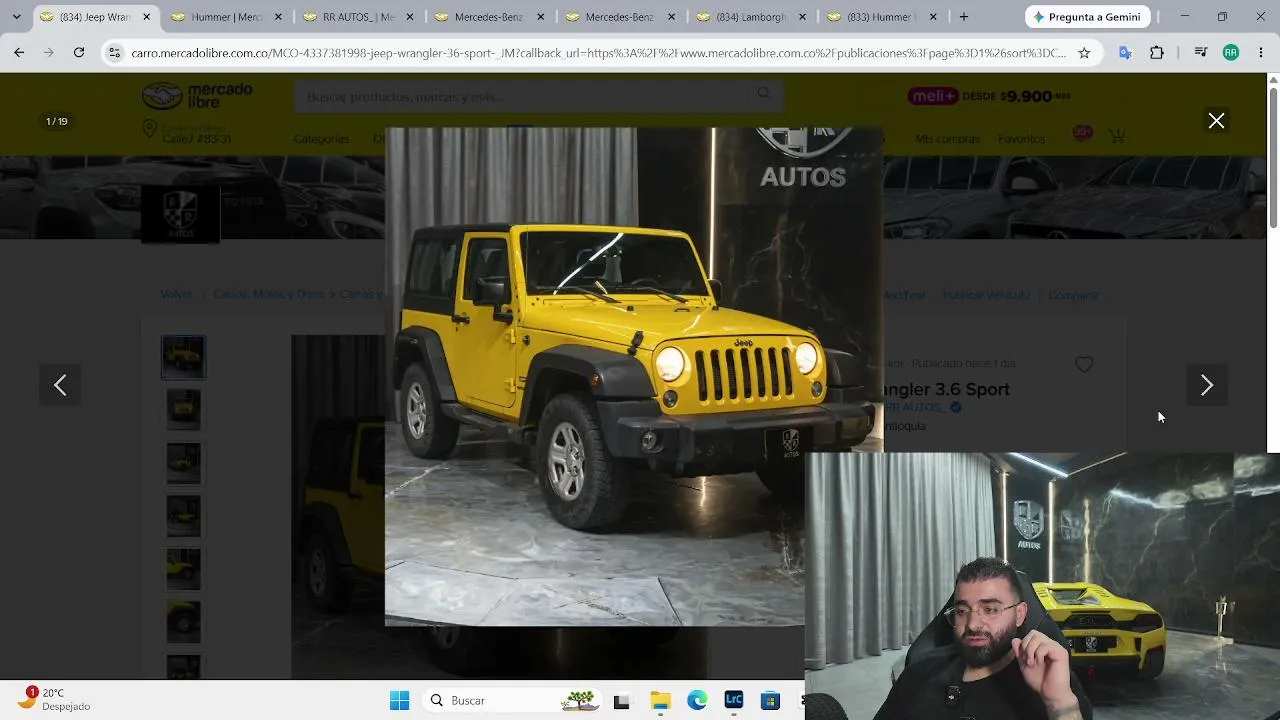Open the notifications bell with badge
The width and height of the screenshot is (1280, 720).
tap(1081, 135)
